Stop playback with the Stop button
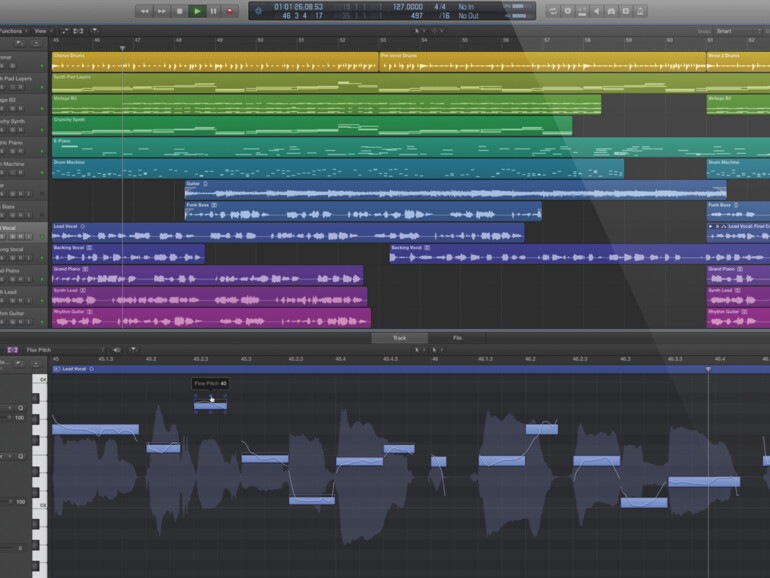 [x=179, y=11]
